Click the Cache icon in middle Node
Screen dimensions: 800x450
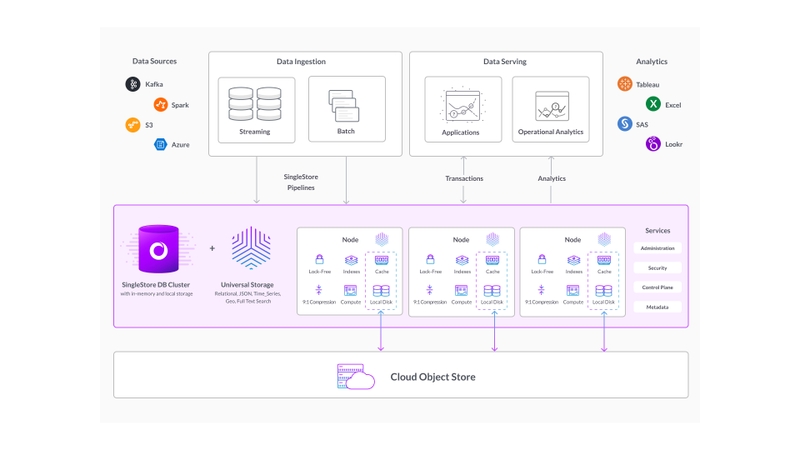(492, 260)
